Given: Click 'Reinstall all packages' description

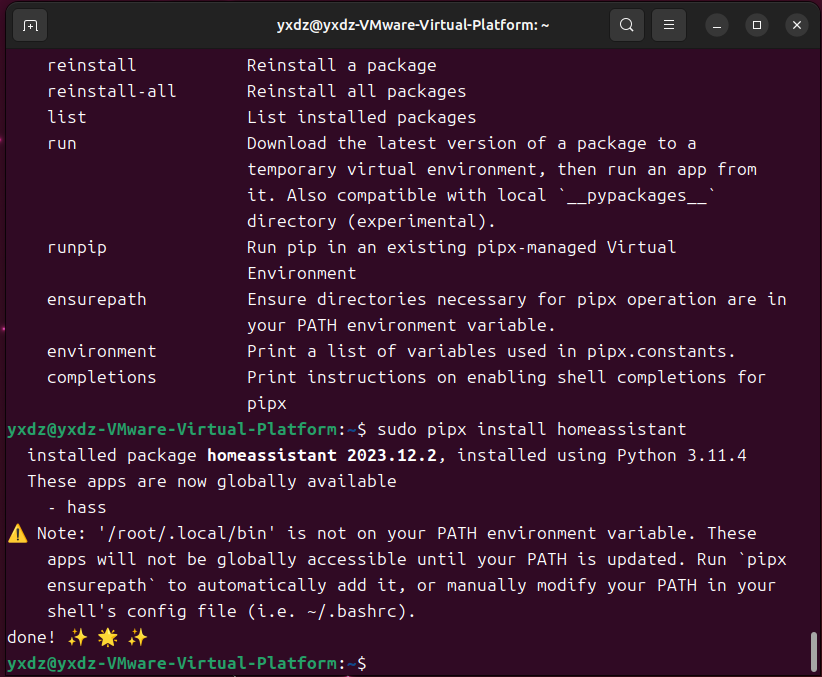Looking at the screenshot, I should point(356,91).
